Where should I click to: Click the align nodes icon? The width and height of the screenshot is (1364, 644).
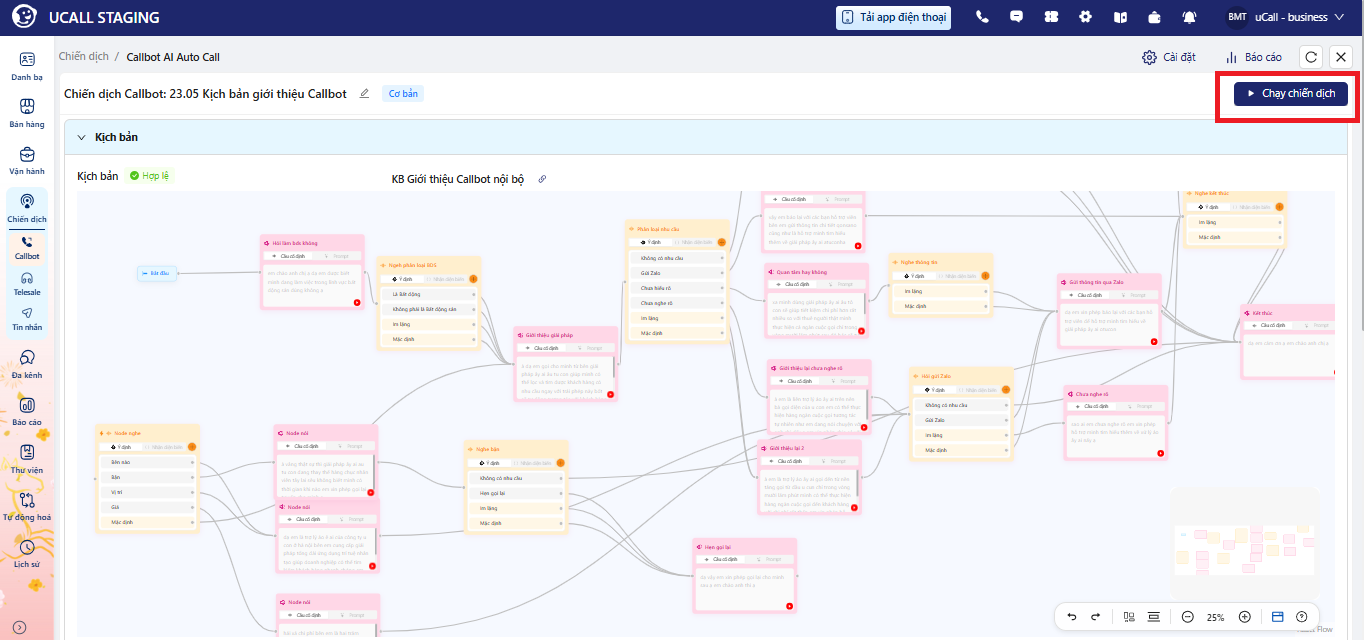coord(1153,617)
